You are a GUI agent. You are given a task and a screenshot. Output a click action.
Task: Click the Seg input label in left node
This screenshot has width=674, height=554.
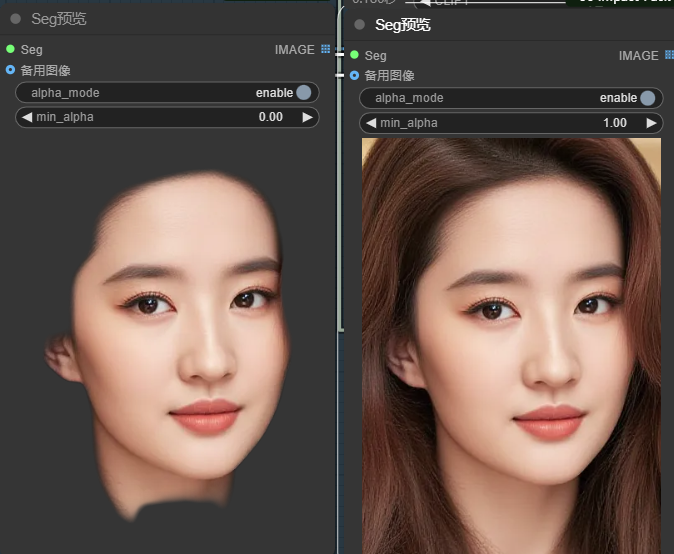coord(32,50)
